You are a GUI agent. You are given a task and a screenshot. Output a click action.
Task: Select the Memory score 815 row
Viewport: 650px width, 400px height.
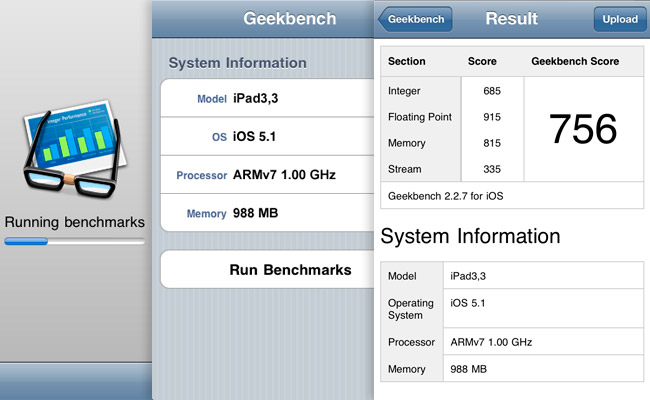pos(452,143)
